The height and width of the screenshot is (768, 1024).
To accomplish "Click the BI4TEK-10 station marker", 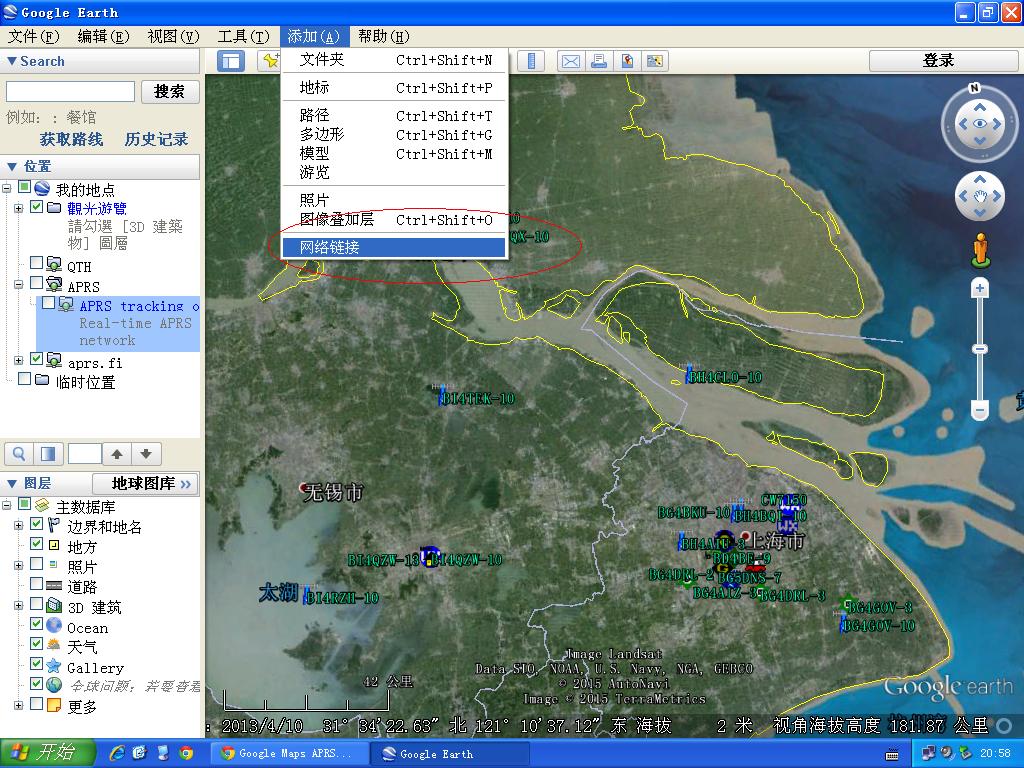I will [x=443, y=395].
